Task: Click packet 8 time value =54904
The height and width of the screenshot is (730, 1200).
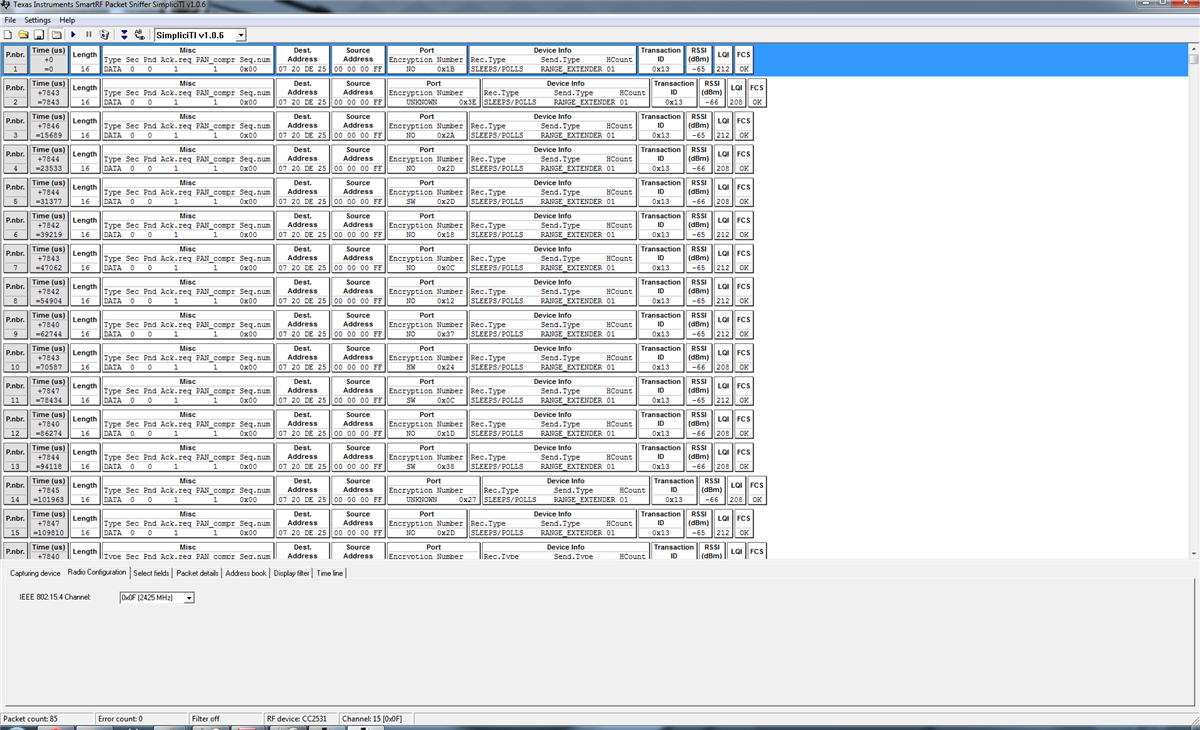Action: pyautogui.click(x=49, y=301)
